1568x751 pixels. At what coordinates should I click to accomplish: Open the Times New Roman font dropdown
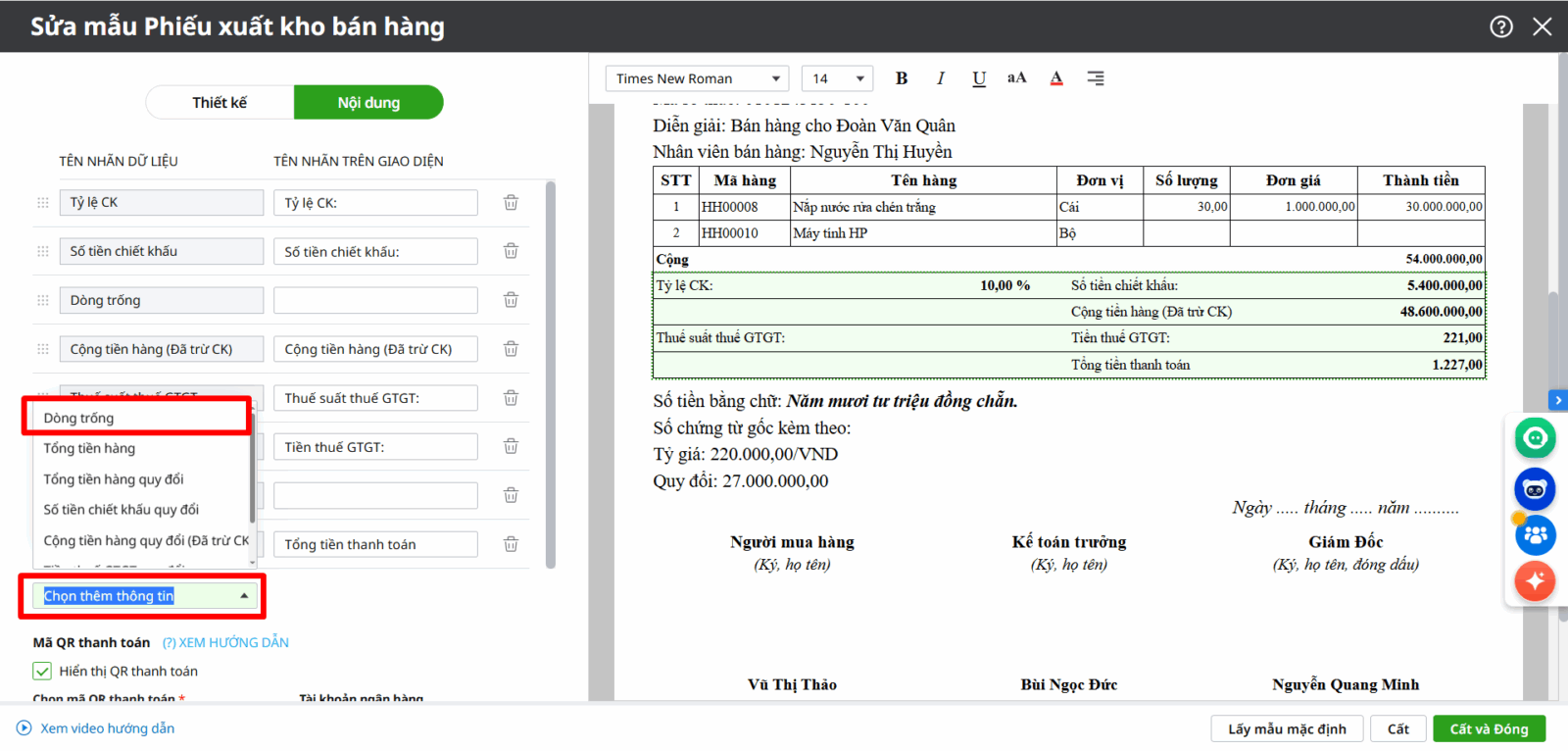(x=698, y=78)
